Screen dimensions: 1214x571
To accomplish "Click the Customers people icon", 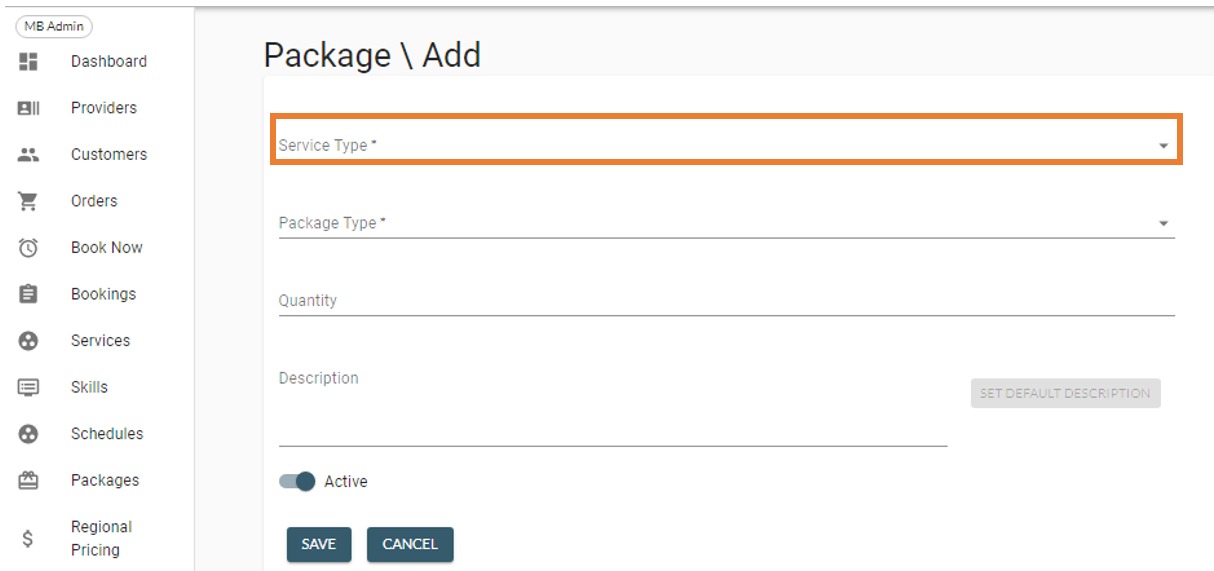I will click(28, 155).
